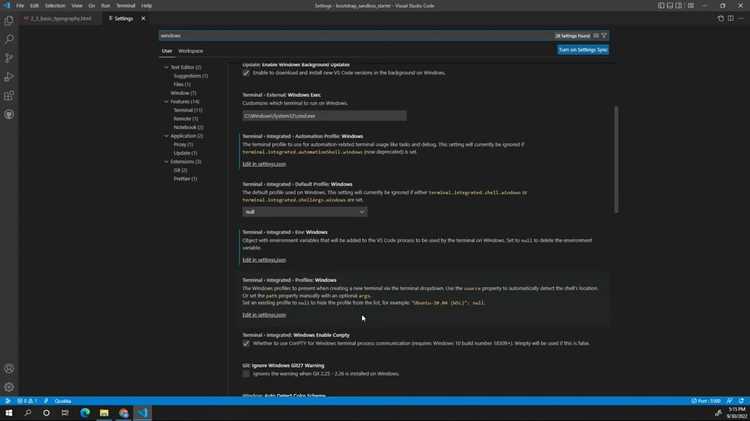The image size is (750, 421).
Task: Open the Default Profile Windows dropdown
Action: tap(305, 212)
